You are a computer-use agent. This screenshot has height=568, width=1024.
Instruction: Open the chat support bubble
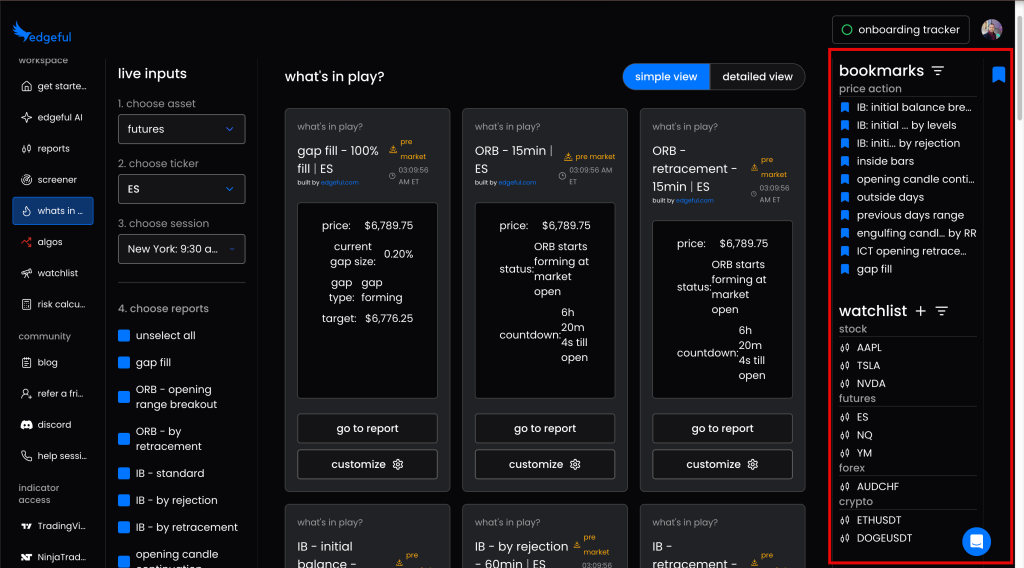pos(977,541)
